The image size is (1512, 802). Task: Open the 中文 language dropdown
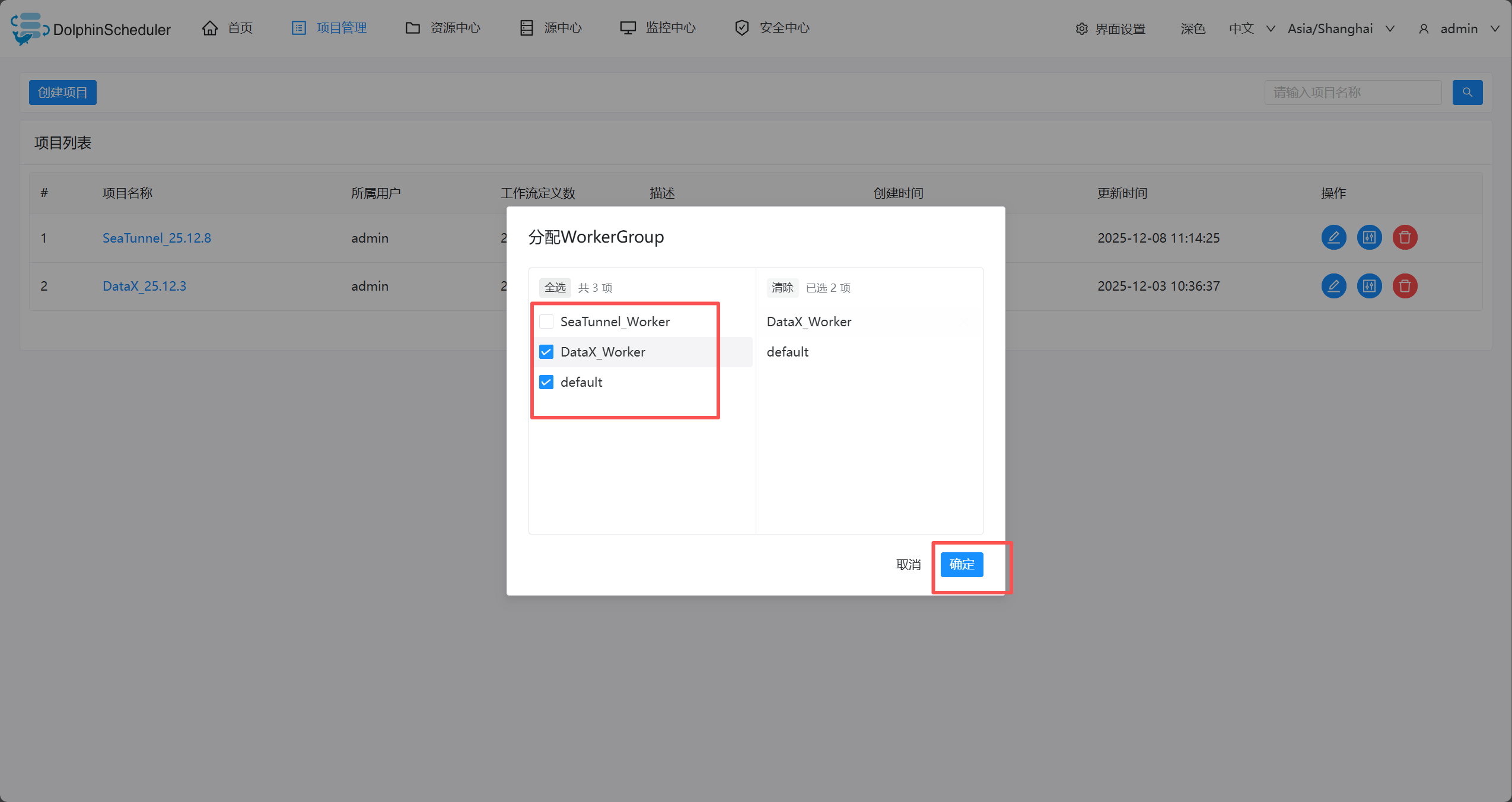pos(1251,28)
